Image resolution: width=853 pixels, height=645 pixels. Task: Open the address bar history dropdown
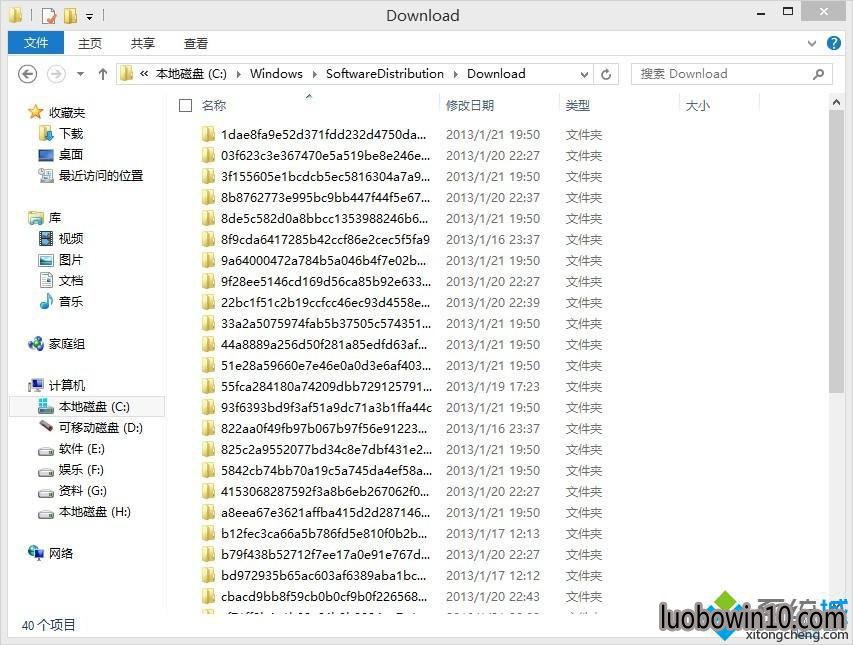584,74
